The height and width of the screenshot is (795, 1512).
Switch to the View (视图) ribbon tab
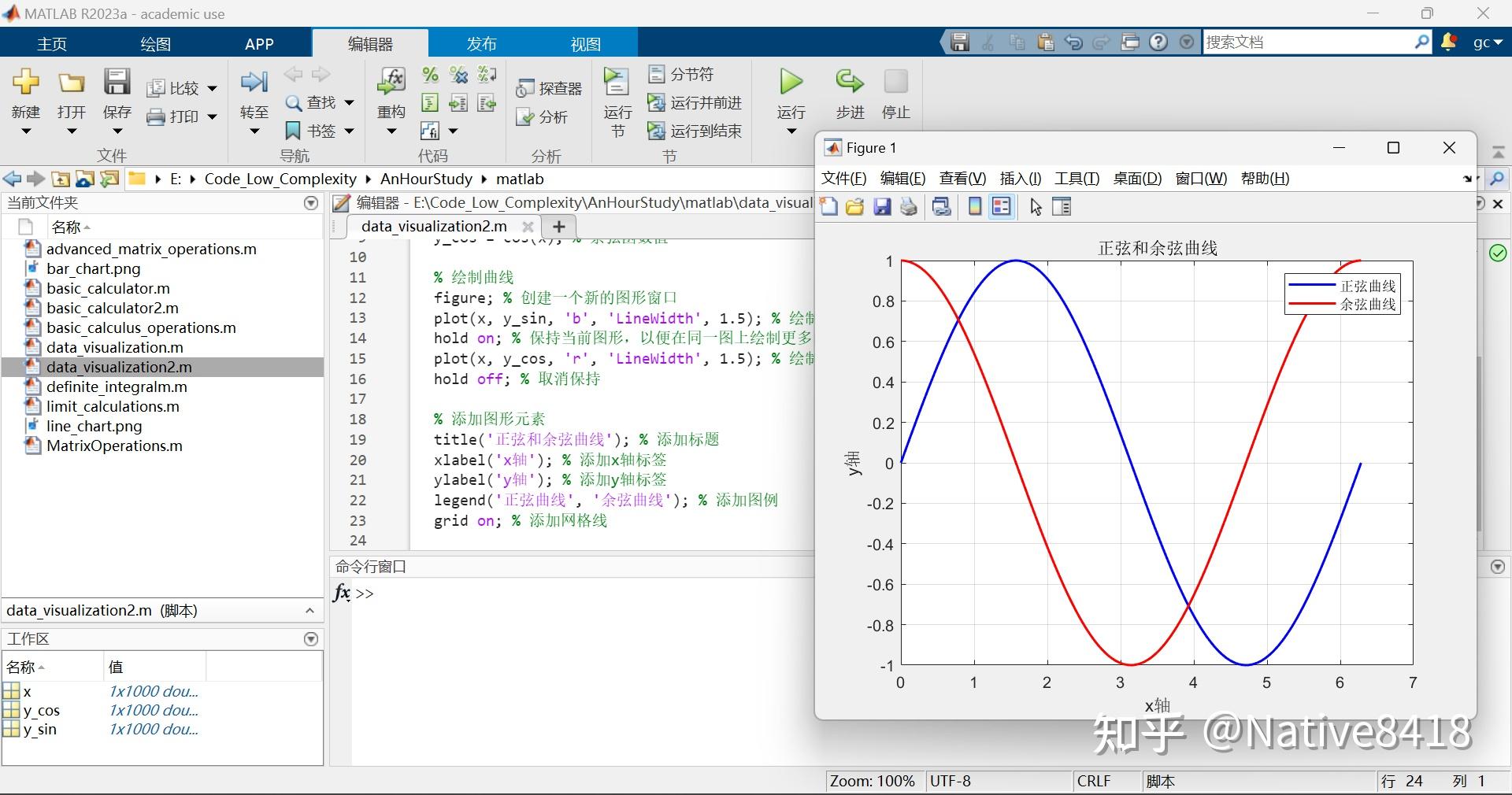point(585,44)
